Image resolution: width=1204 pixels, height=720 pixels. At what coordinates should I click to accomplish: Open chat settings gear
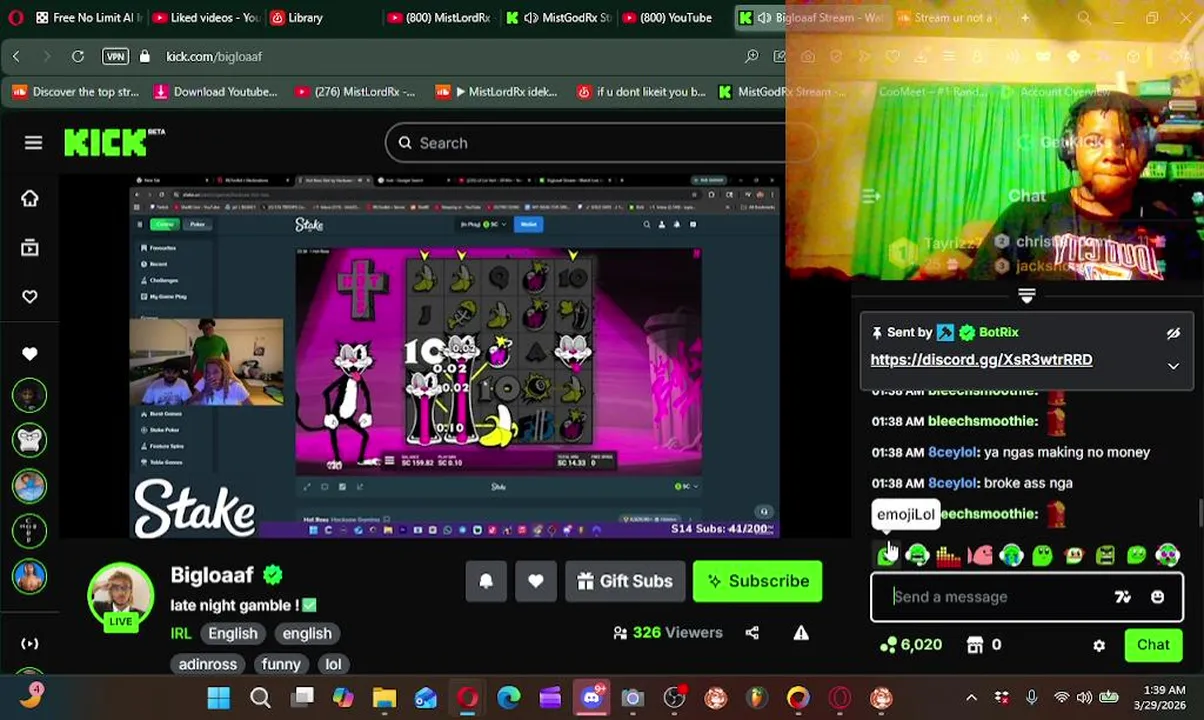(1099, 646)
